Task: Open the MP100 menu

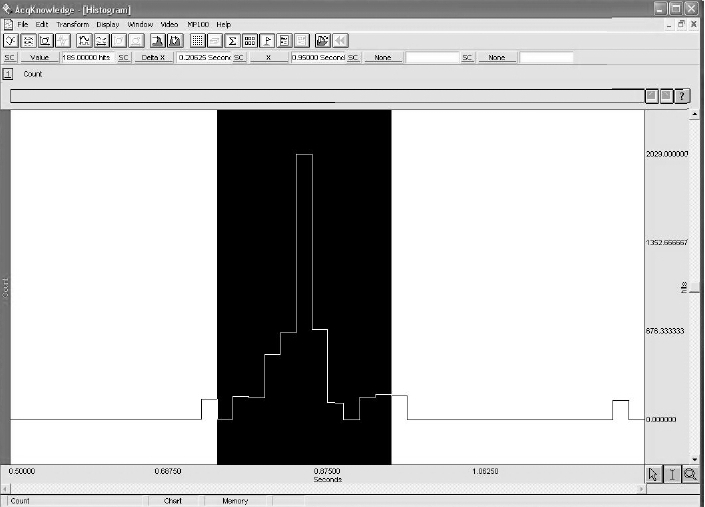Action: (x=198, y=24)
